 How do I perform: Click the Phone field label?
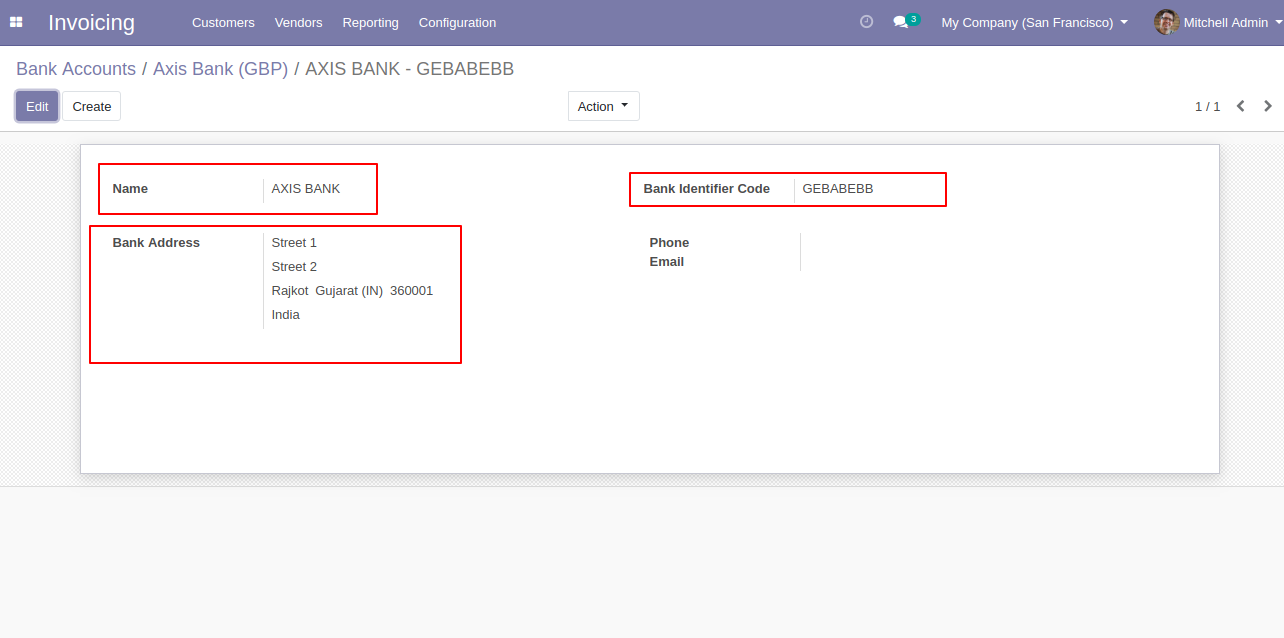click(669, 242)
